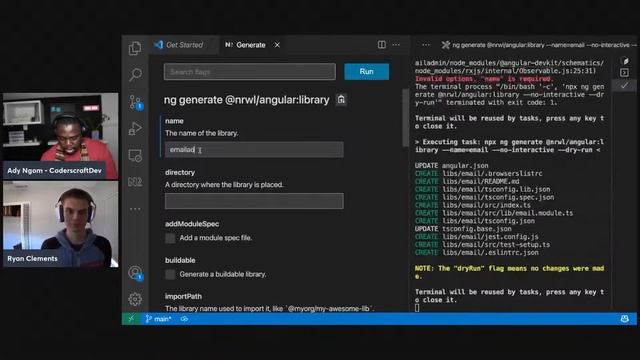Image resolution: width=640 pixels, height=360 pixels.
Task: Toggle the addModuleSpec checkbox
Action: 170,238
